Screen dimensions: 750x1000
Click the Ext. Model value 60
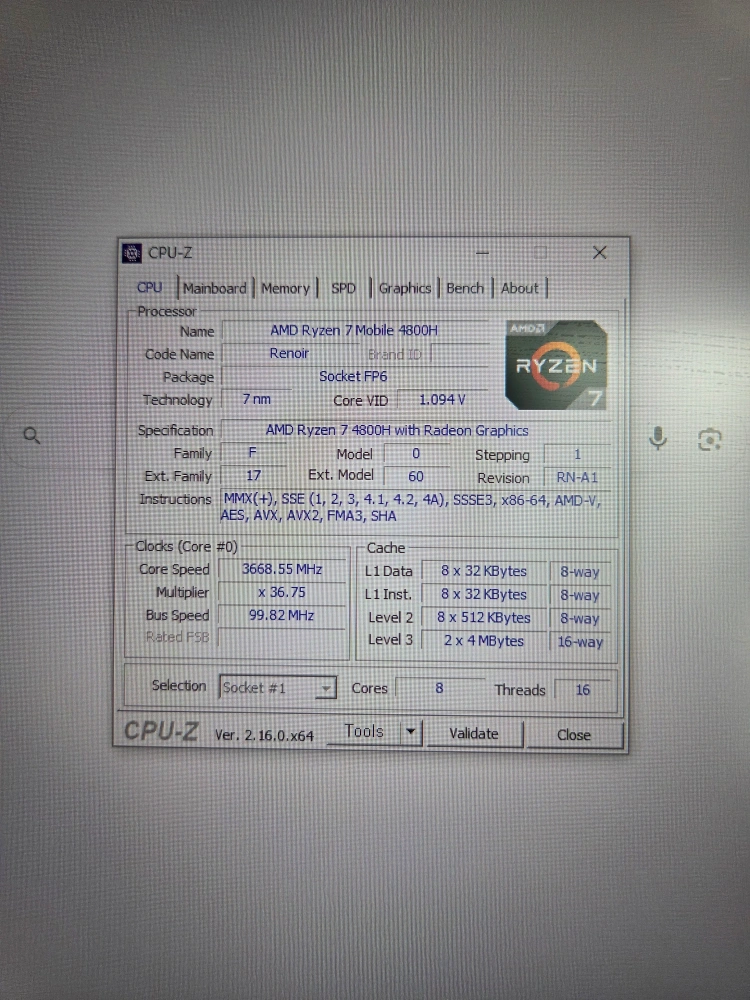tap(416, 476)
